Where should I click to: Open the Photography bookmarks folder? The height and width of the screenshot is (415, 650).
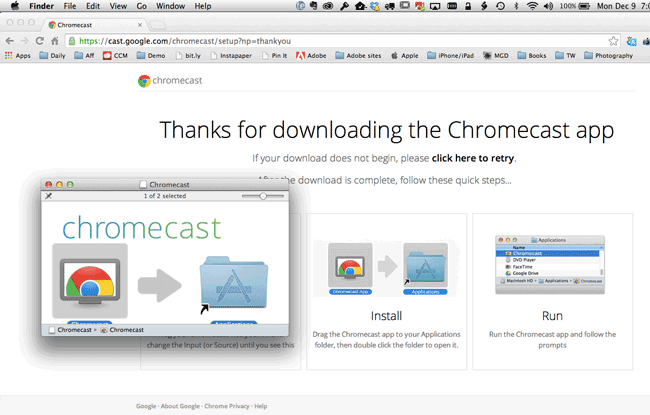[609, 55]
